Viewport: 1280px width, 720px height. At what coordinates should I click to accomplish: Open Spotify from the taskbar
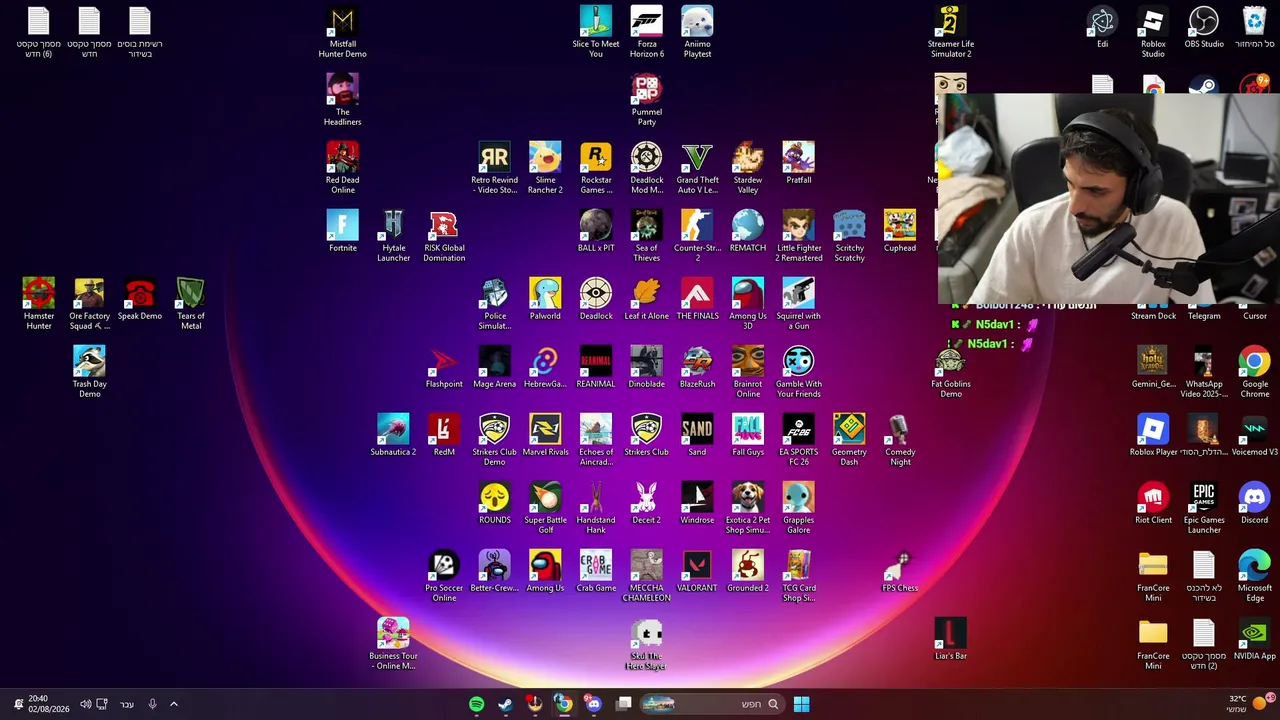pos(476,704)
